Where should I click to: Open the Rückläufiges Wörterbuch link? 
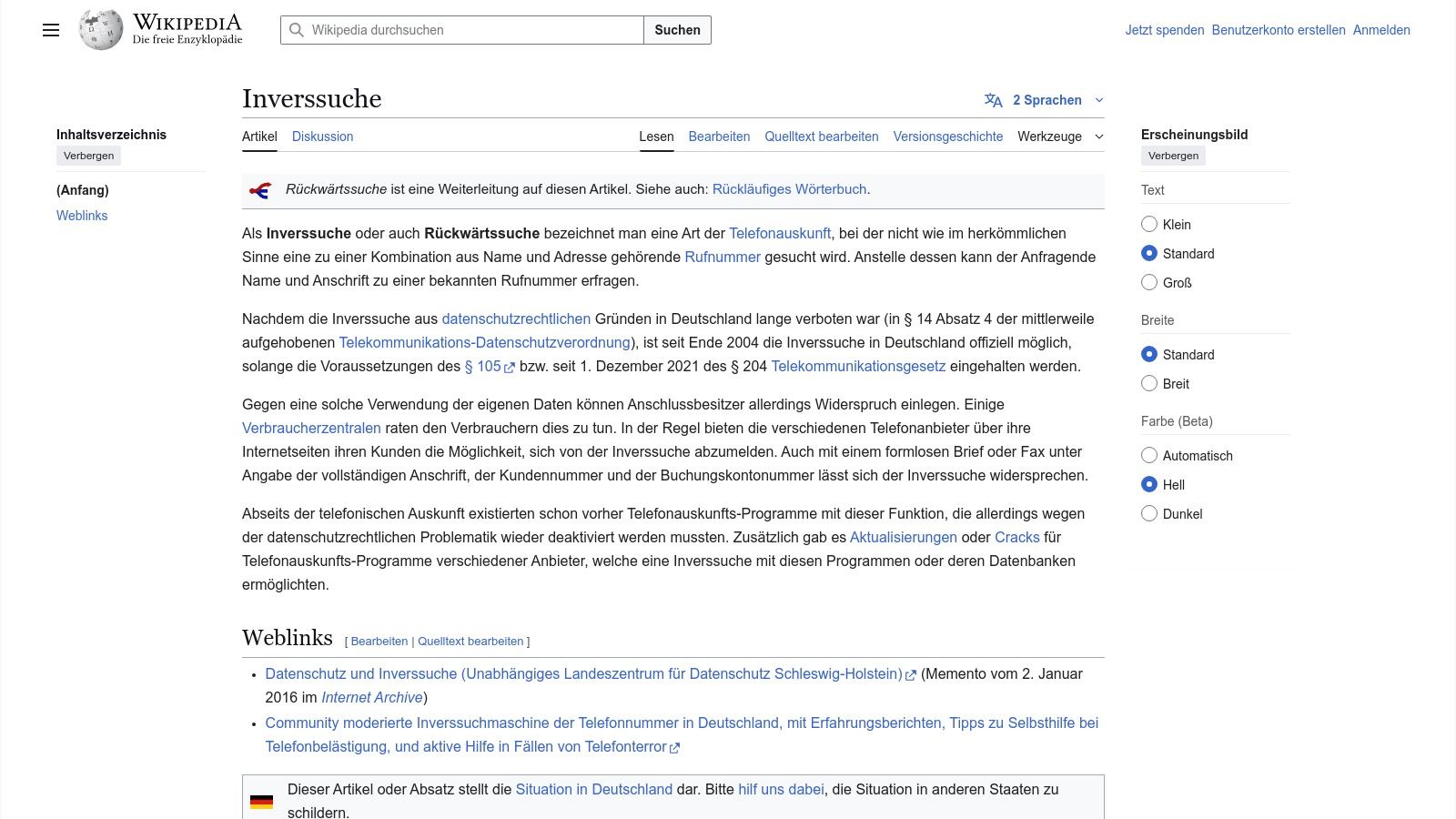tap(789, 189)
